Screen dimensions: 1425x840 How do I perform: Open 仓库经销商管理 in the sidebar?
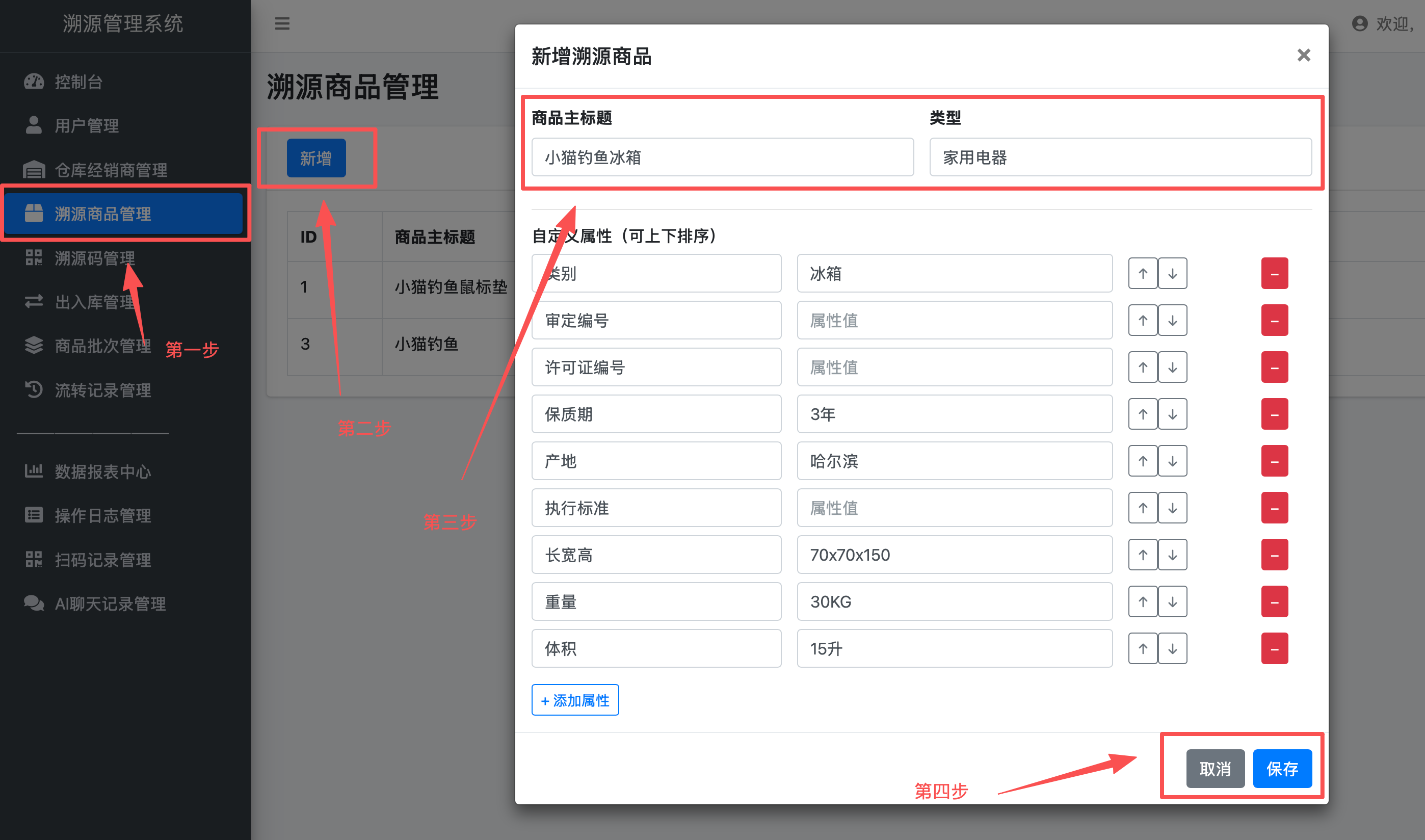click(x=123, y=169)
